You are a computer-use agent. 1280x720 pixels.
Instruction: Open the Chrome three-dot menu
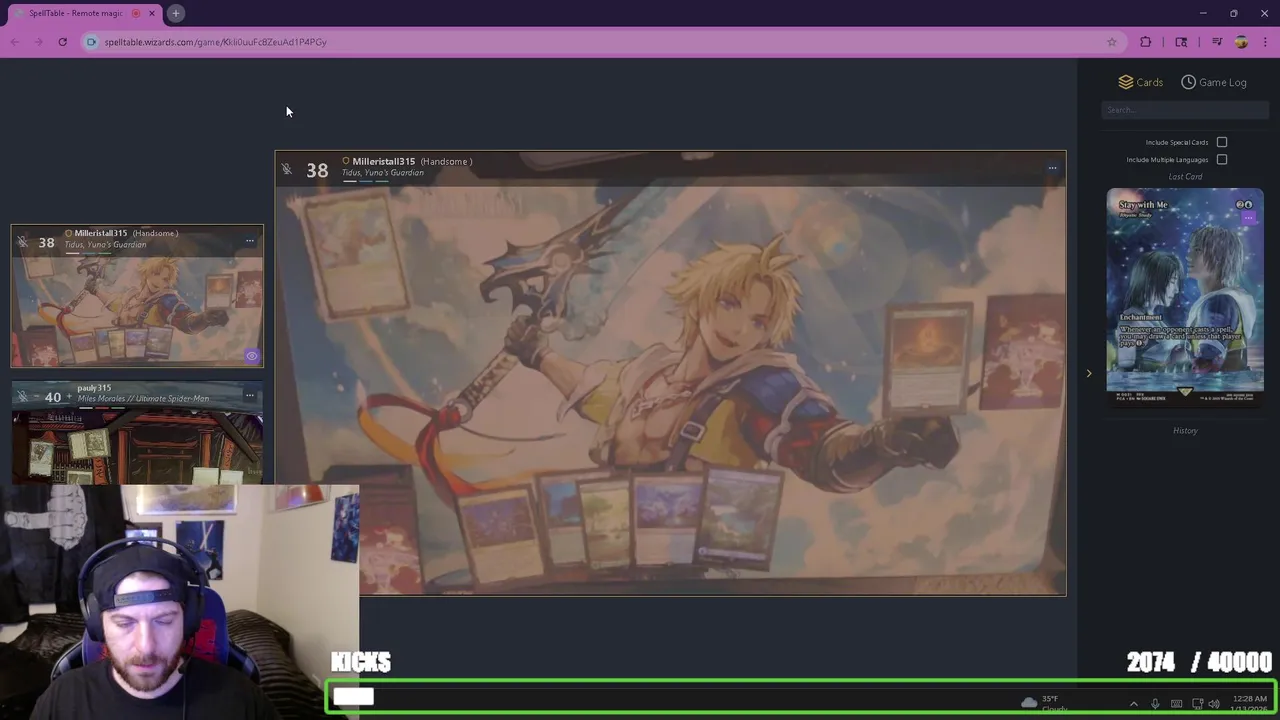pos(1265,42)
